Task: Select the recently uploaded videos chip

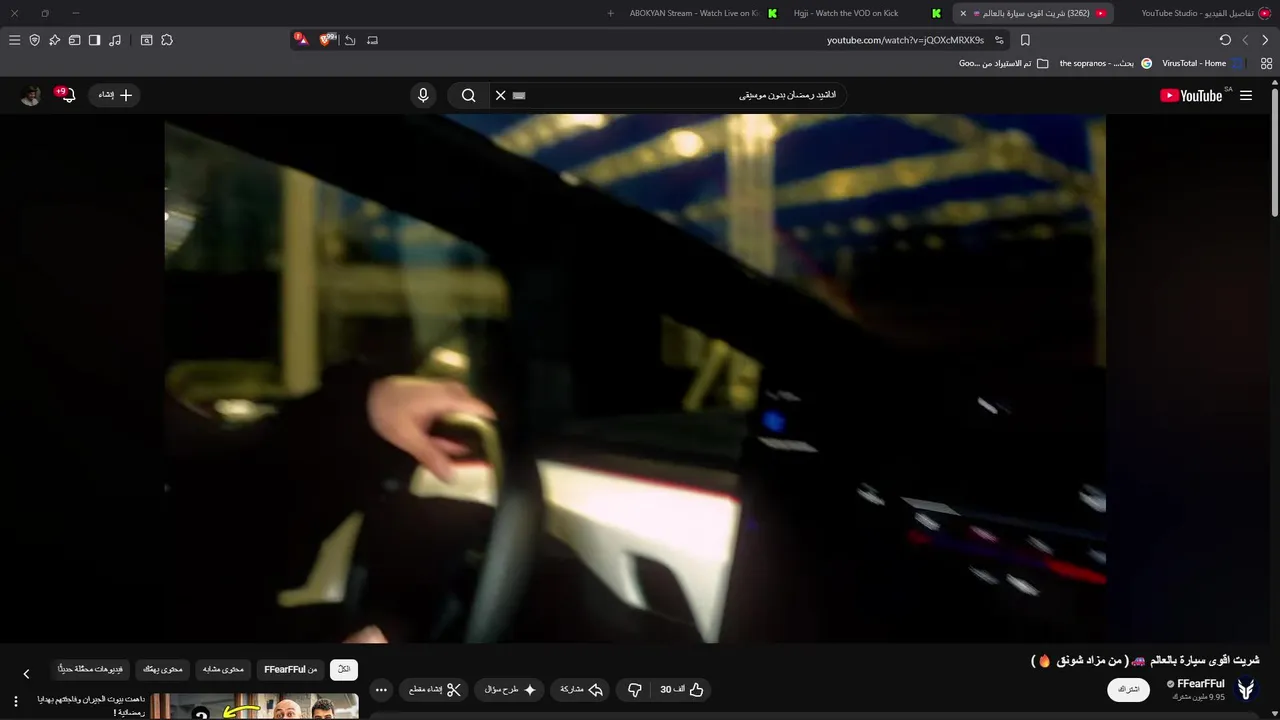Action: click(91, 669)
